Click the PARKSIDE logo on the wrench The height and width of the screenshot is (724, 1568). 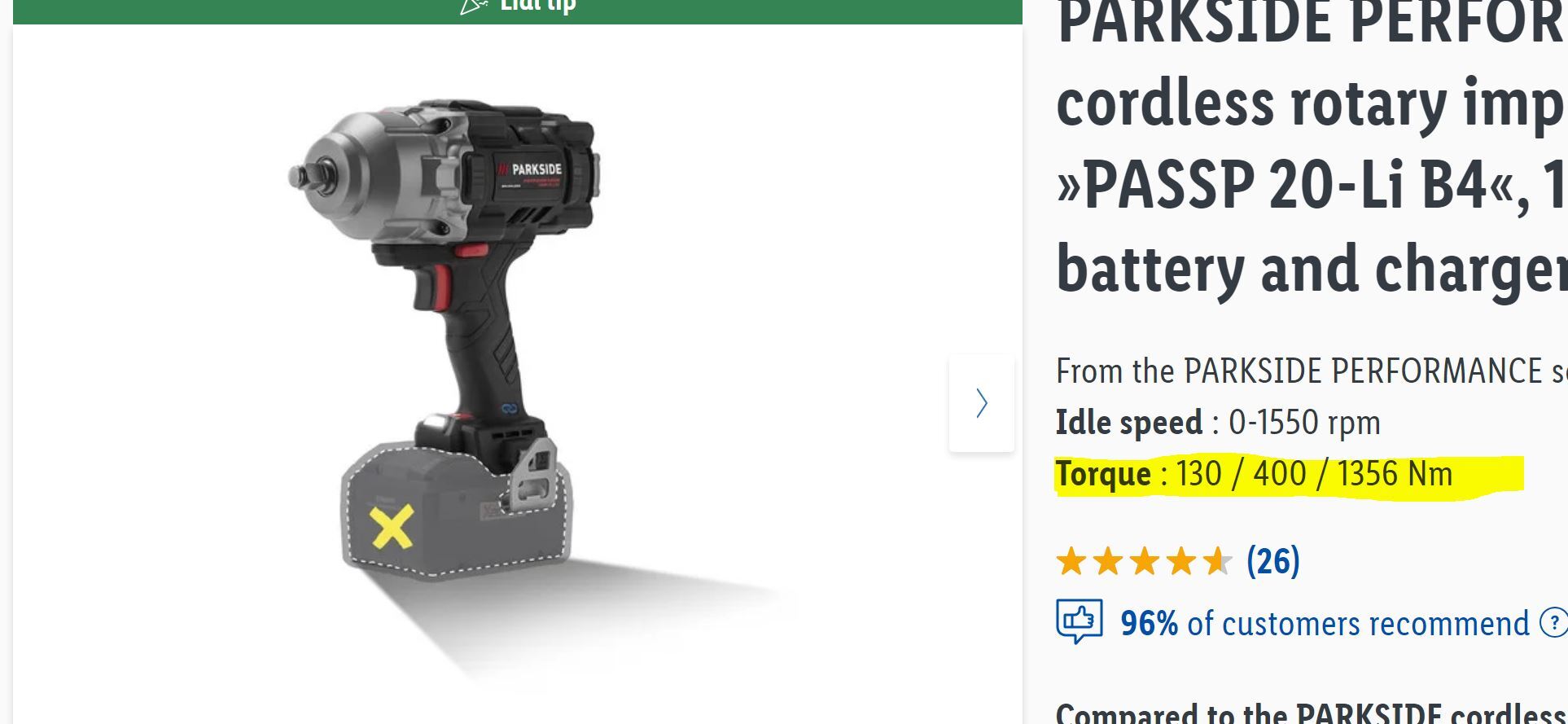click(529, 169)
